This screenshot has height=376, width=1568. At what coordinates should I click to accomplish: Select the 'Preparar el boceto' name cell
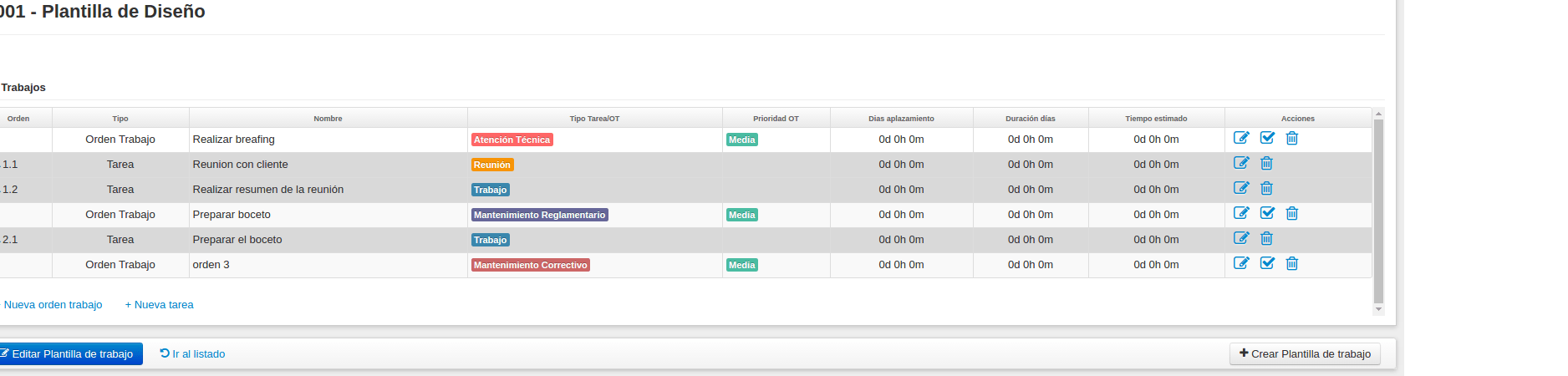coord(328,240)
